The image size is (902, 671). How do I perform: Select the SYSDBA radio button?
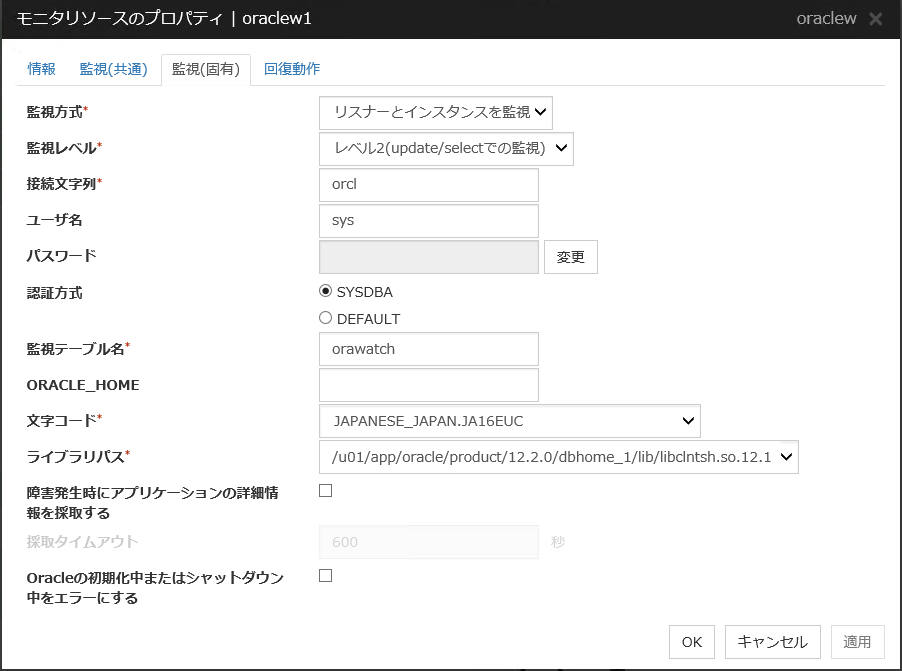point(325,292)
